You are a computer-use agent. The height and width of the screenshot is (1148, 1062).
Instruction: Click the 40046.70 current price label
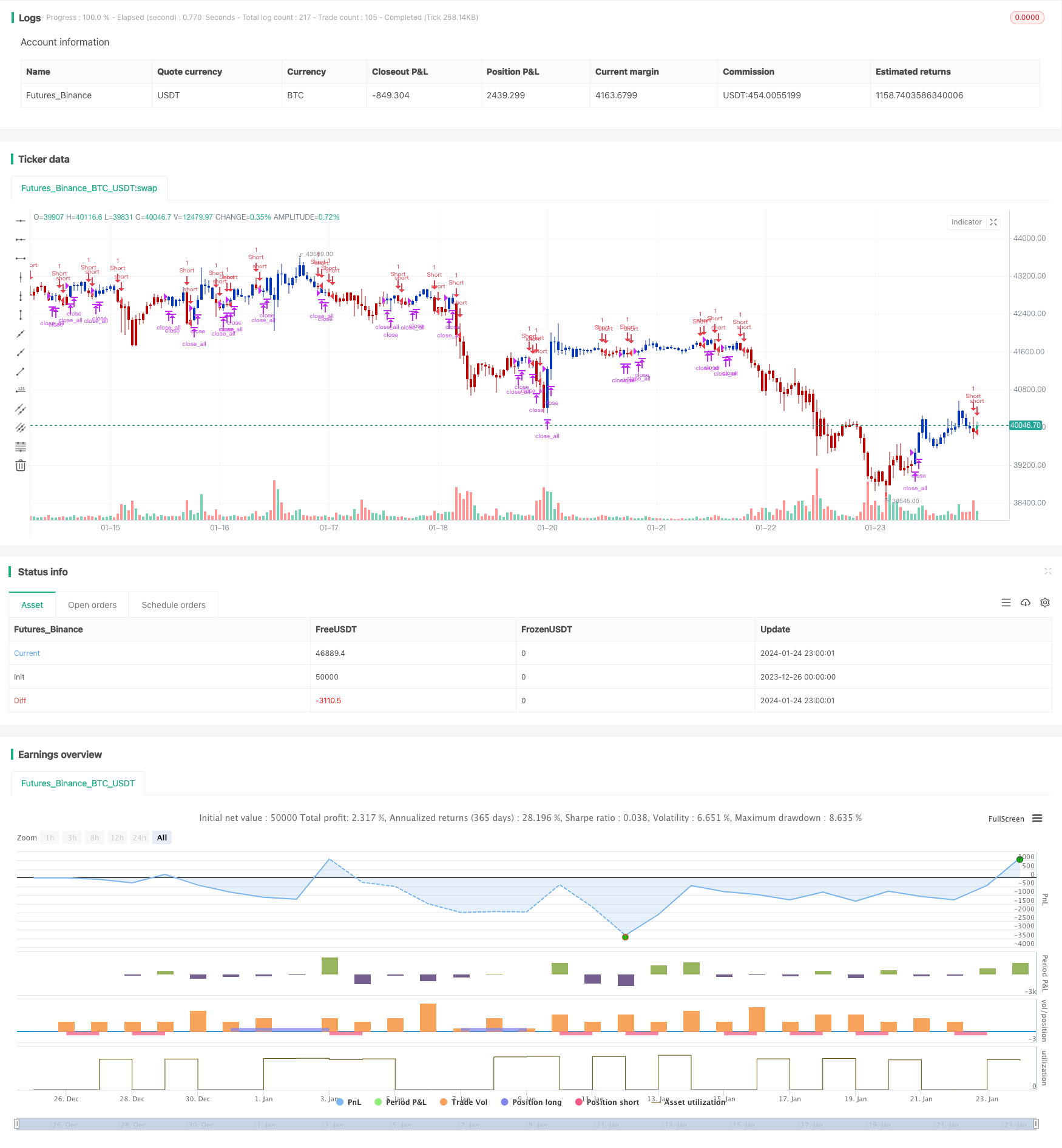click(1026, 425)
